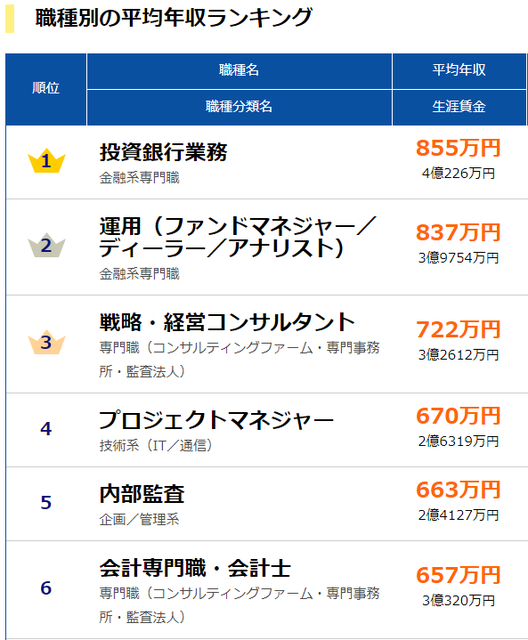Click the 順位 column header
Image resolution: width=528 pixels, height=640 pixels.
tap(46, 89)
